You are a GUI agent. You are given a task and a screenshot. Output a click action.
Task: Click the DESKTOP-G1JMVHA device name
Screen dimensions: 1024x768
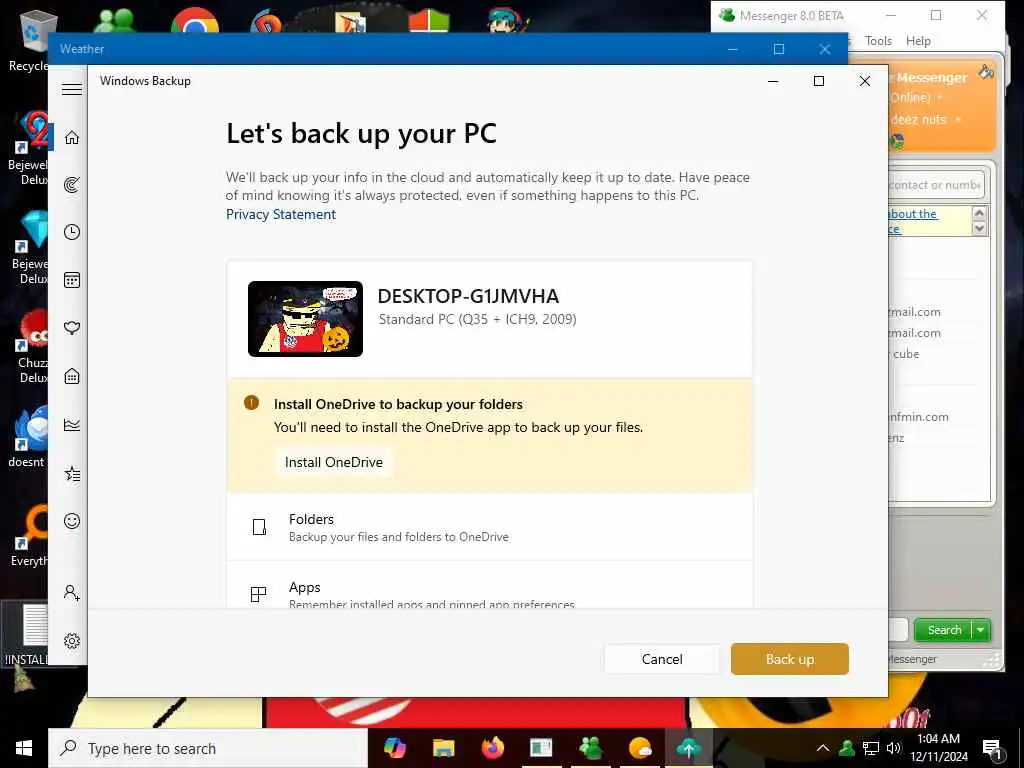[468, 296]
